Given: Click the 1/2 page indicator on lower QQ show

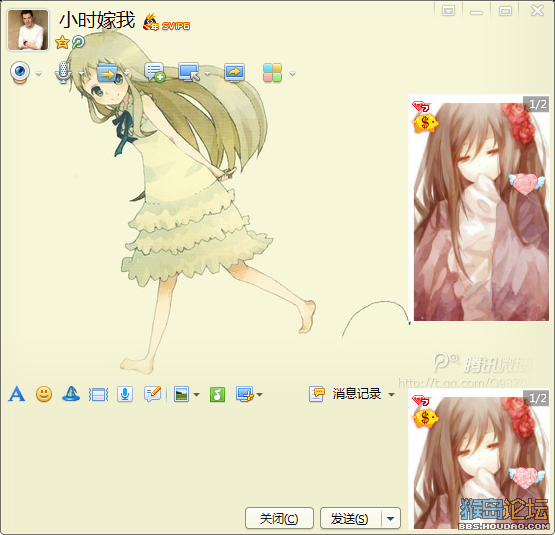Looking at the screenshot, I should coord(537,398).
